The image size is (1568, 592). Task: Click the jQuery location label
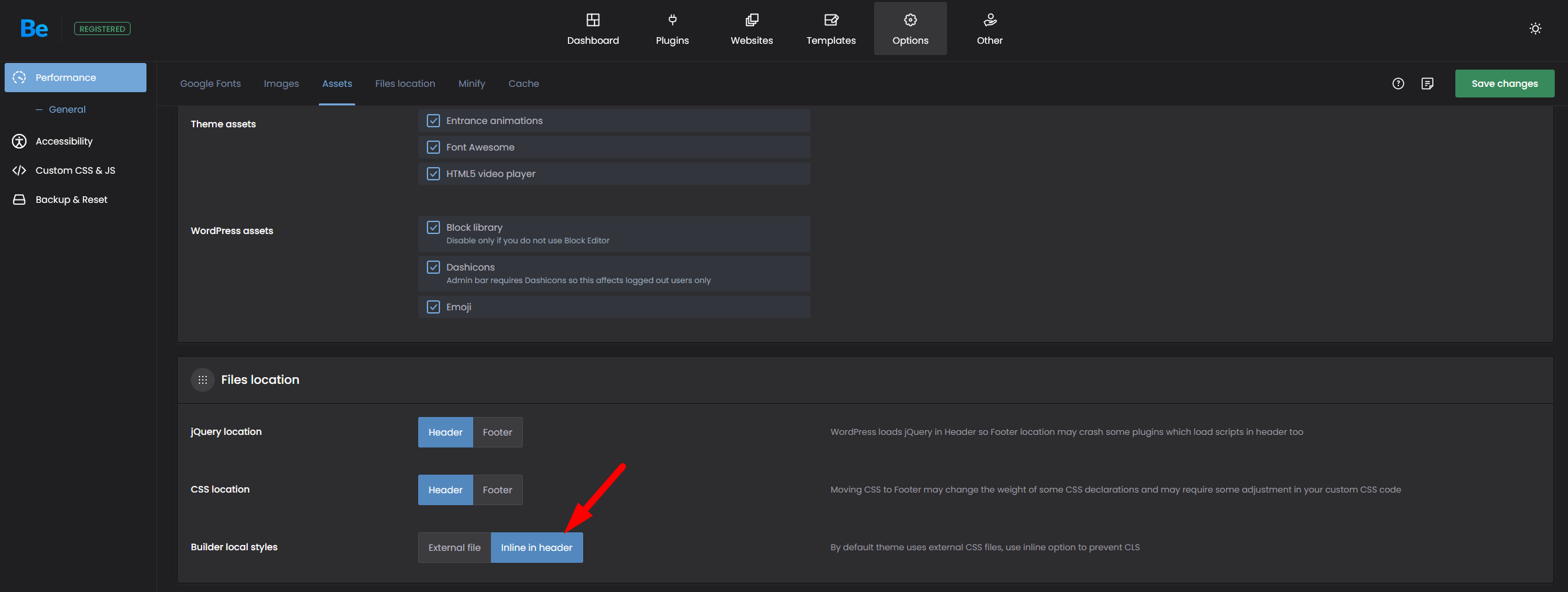pos(226,432)
